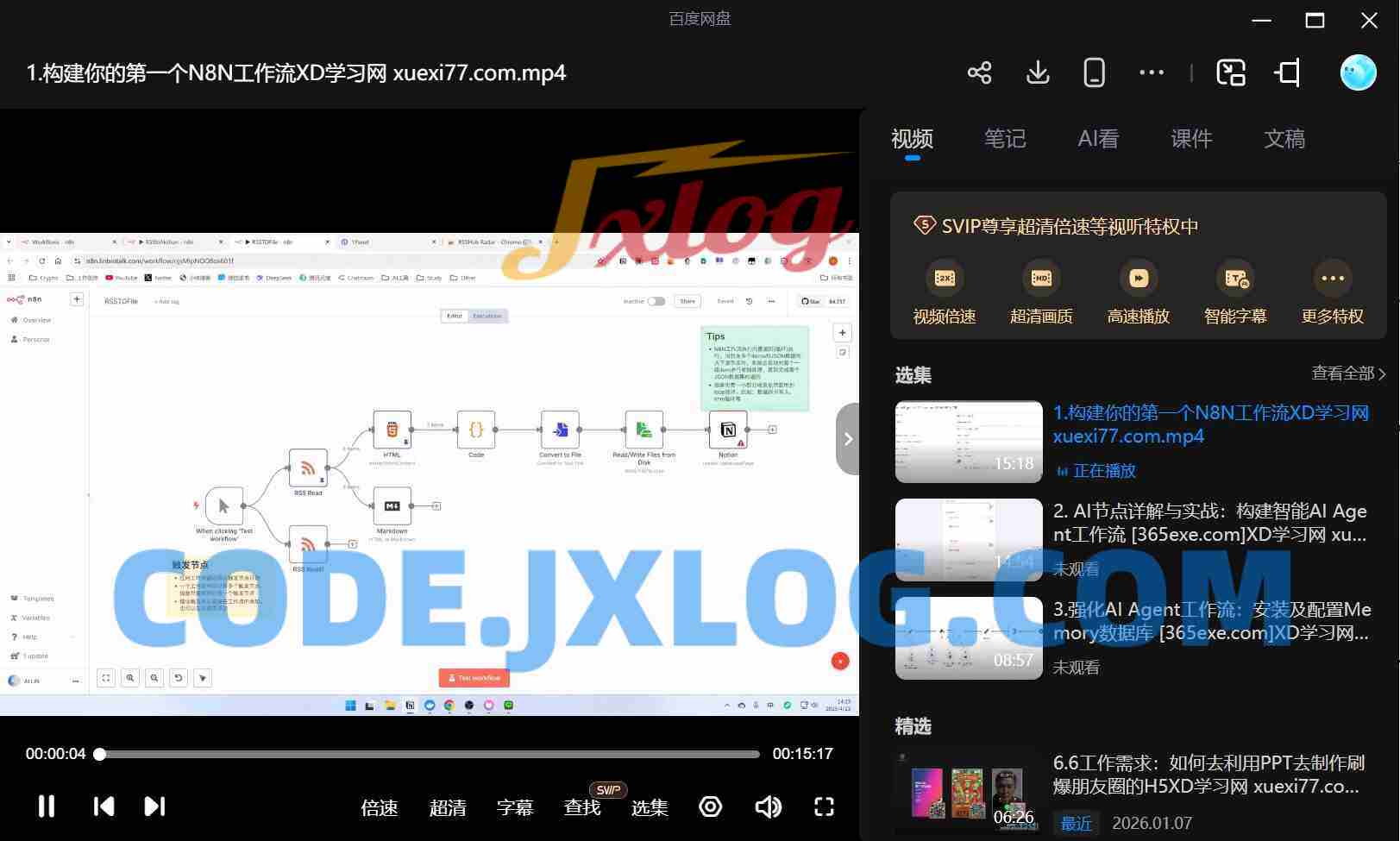Image resolution: width=1400 pixels, height=841 pixels.
Task: Switch to the AI看 tab
Action: (x=1098, y=139)
